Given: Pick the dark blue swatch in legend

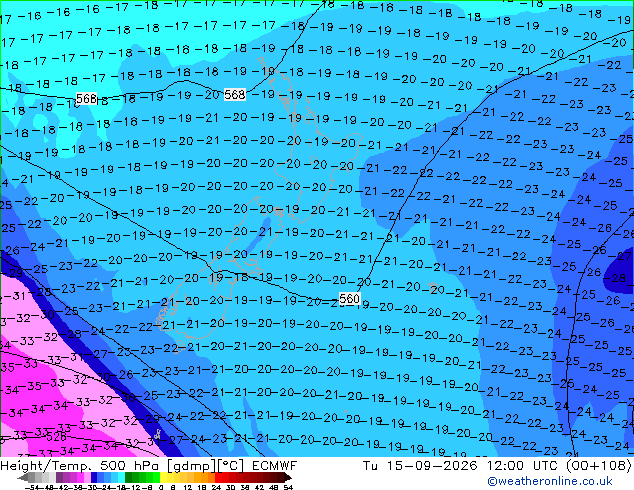Looking at the screenshot, I should click(94, 477).
